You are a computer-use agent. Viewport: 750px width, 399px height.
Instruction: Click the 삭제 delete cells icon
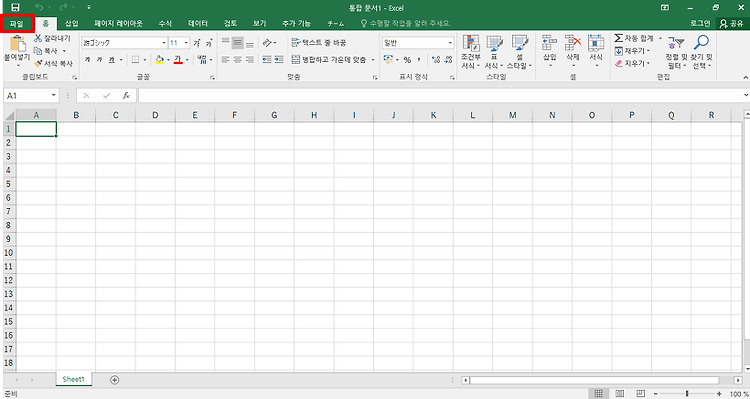click(x=573, y=43)
